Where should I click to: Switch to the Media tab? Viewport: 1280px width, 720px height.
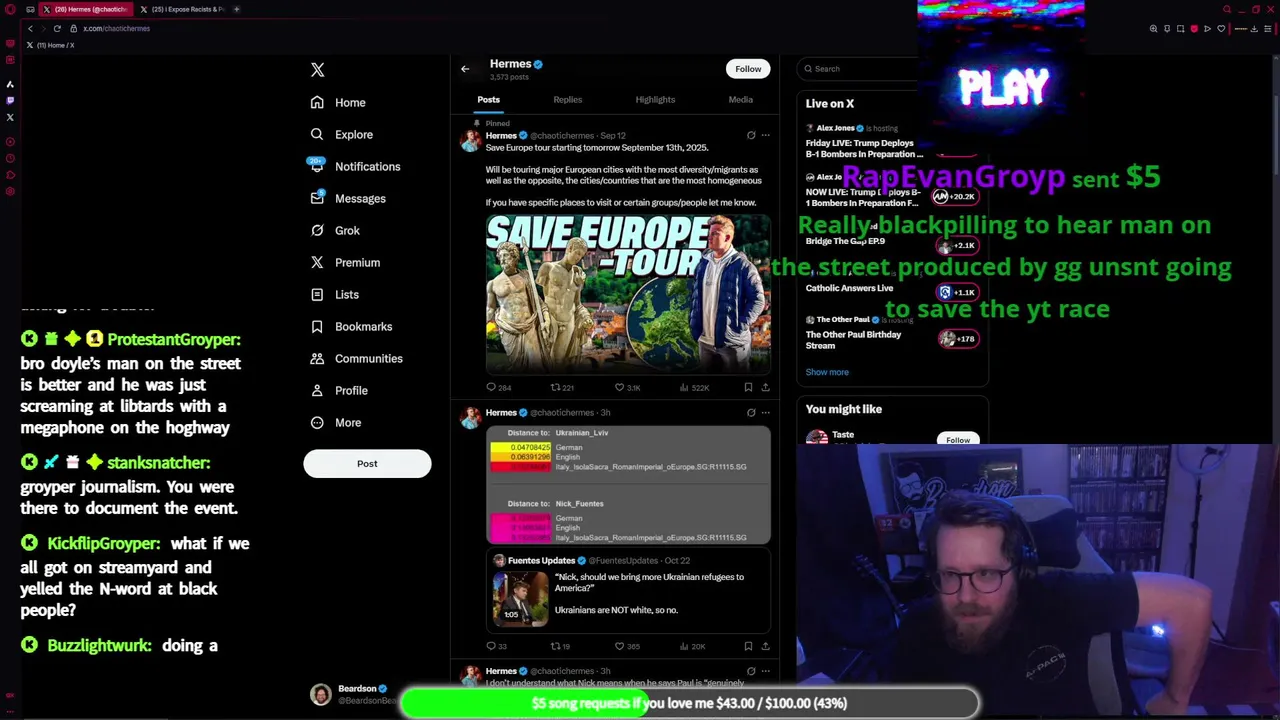pos(740,100)
